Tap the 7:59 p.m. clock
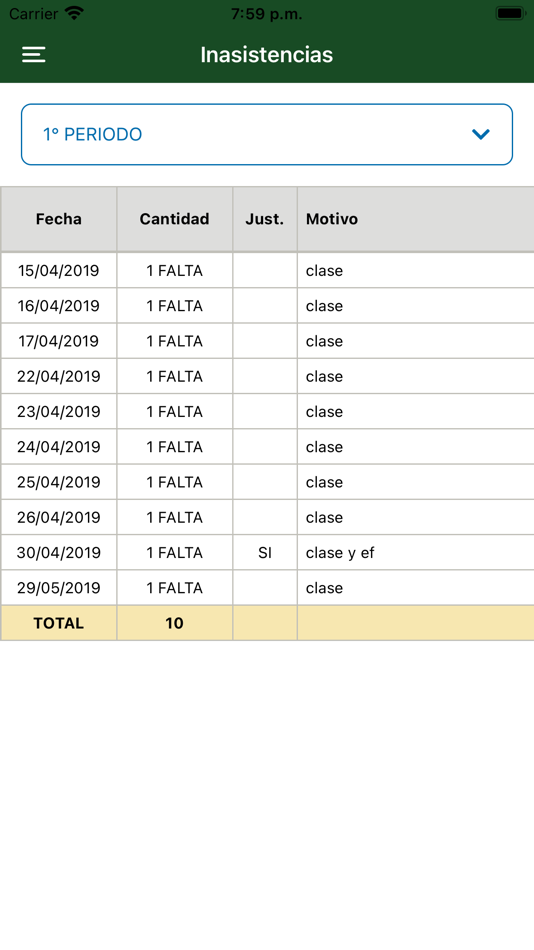534x950 pixels. pos(267,13)
